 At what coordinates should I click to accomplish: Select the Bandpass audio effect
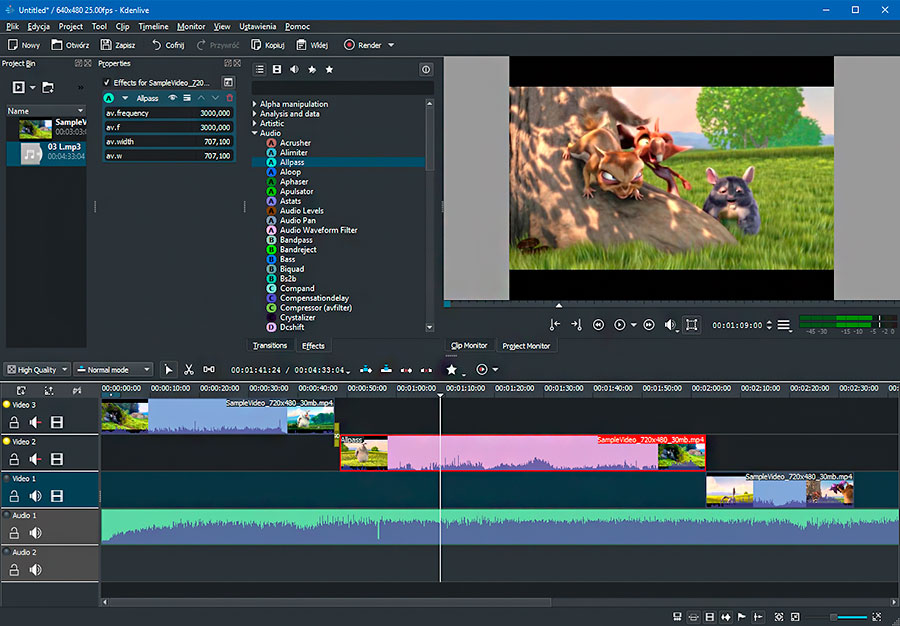point(296,240)
